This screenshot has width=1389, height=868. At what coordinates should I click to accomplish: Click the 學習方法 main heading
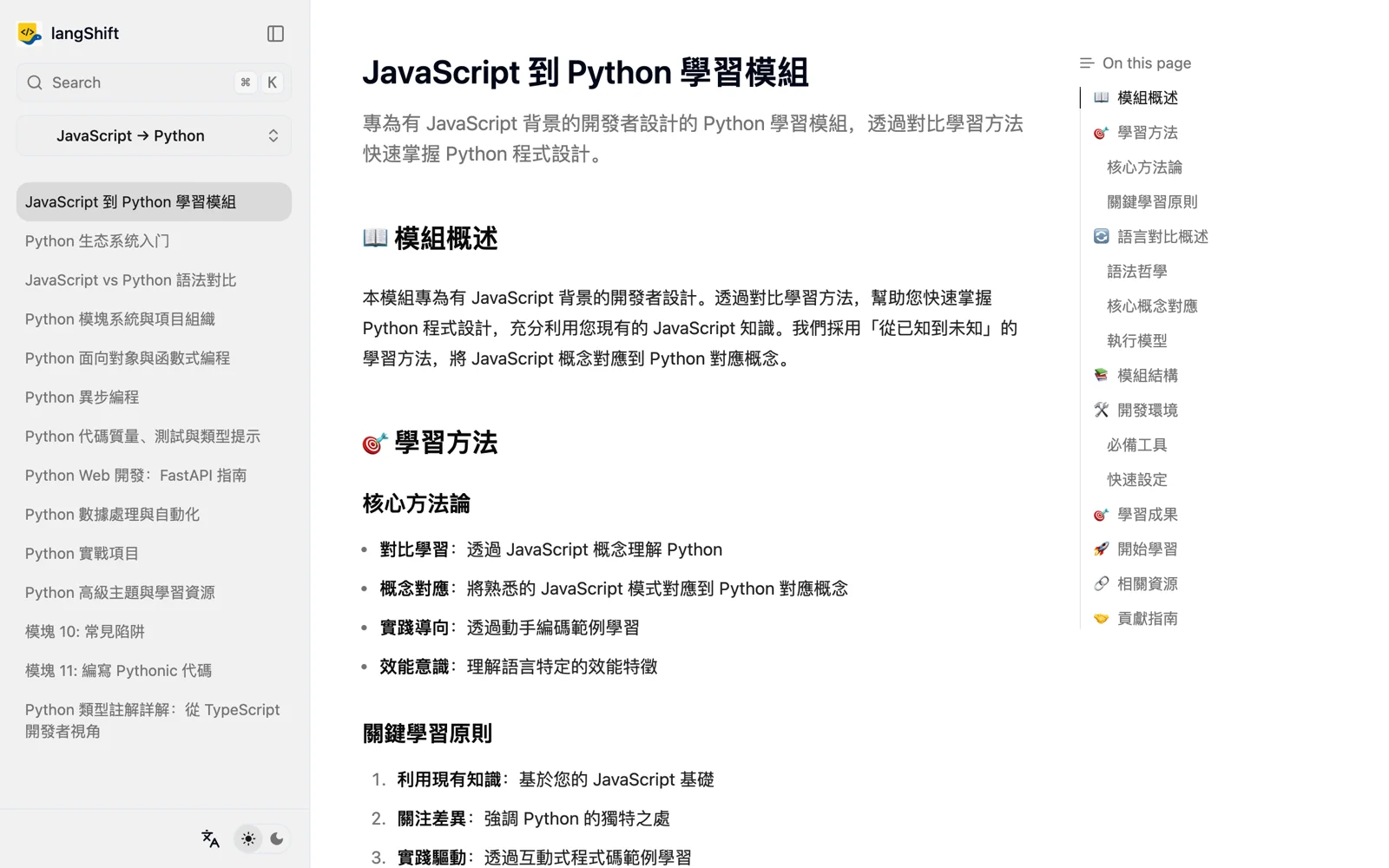[430, 443]
